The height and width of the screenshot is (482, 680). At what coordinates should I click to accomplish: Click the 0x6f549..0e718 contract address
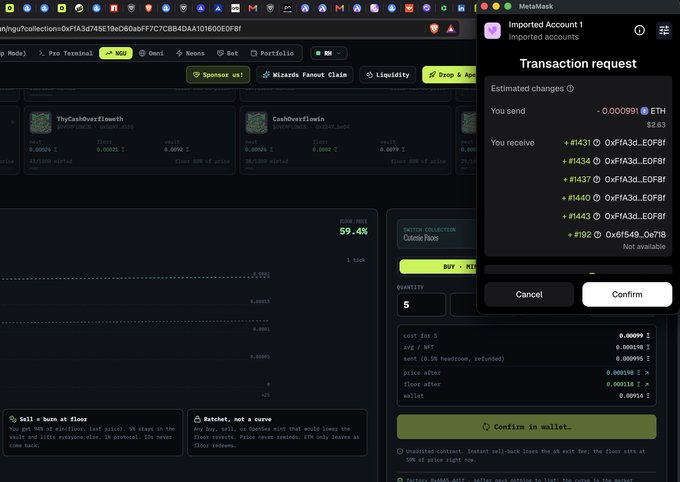[x=636, y=235]
